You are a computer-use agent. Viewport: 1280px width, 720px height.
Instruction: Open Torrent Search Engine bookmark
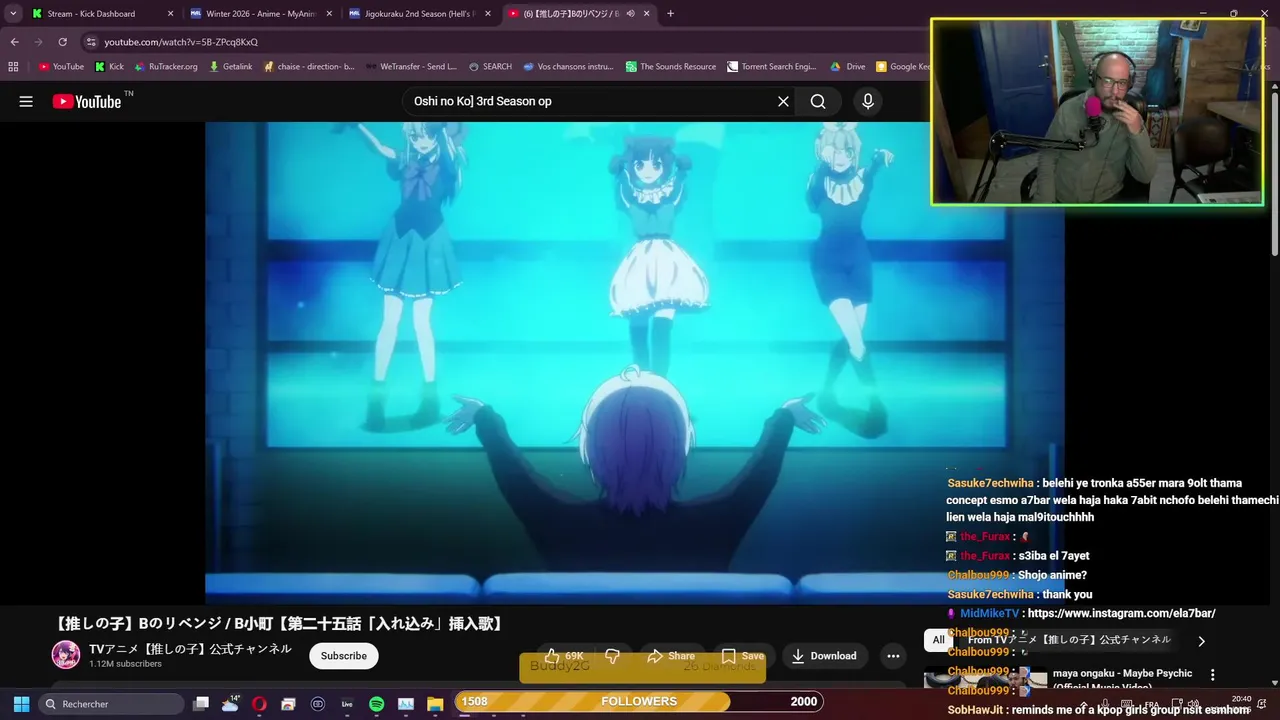click(772, 67)
